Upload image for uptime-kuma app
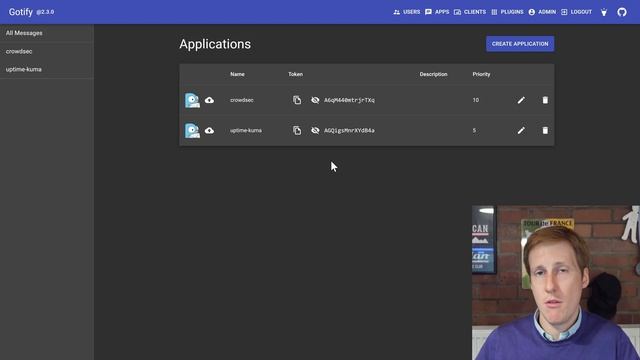Viewport: 640px width, 360px height. (x=209, y=131)
